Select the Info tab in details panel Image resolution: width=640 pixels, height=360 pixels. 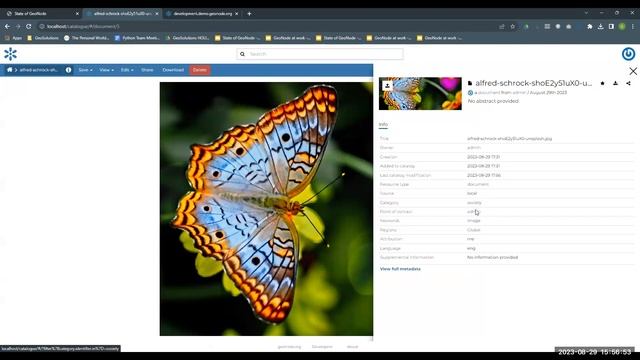tap(383, 124)
